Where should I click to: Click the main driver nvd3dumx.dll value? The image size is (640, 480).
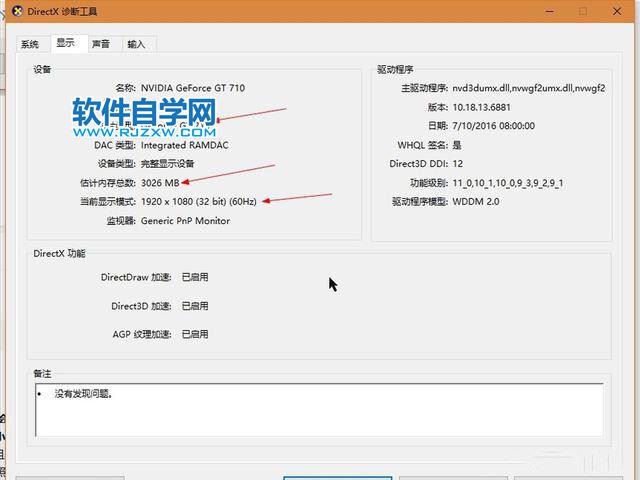coord(529,88)
